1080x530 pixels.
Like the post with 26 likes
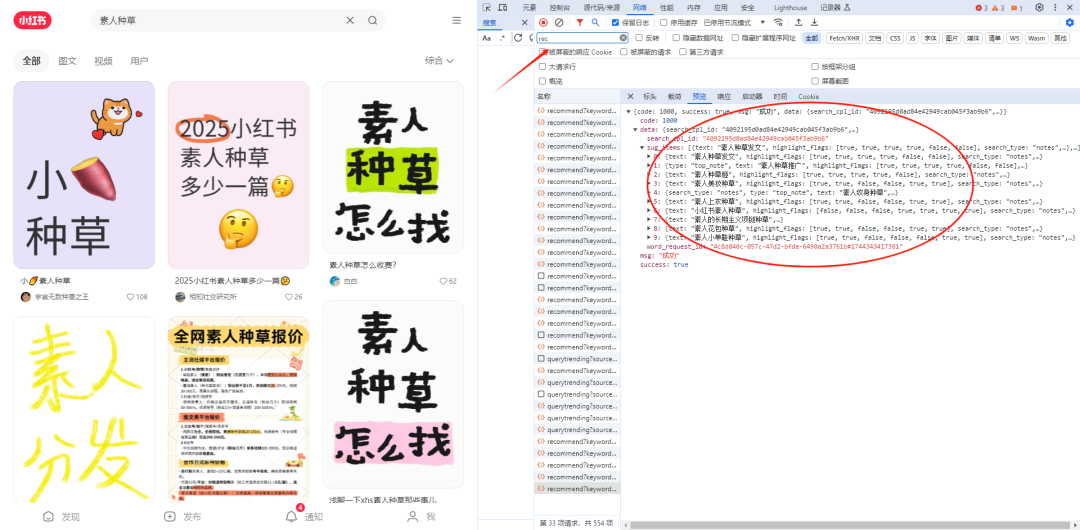click(x=289, y=297)
